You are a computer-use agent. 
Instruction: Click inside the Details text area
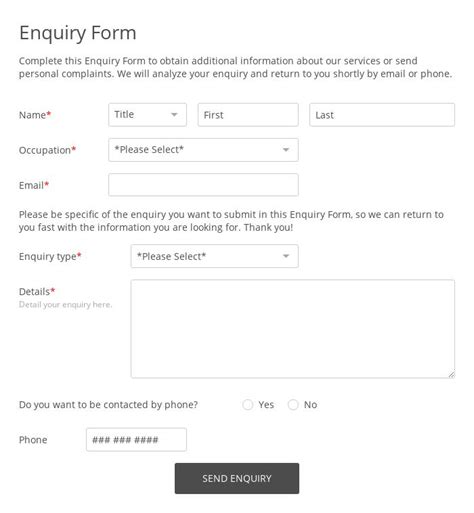coord(293,329)
